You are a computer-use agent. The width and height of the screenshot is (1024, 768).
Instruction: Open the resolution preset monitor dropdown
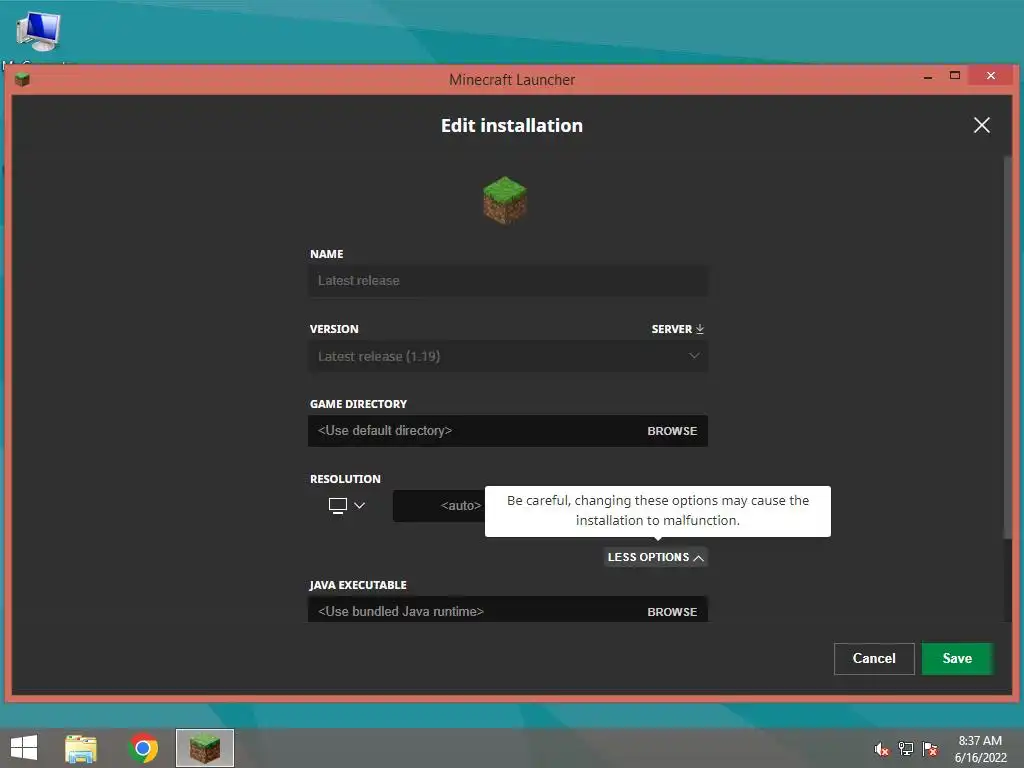click(x=347, y=505)
